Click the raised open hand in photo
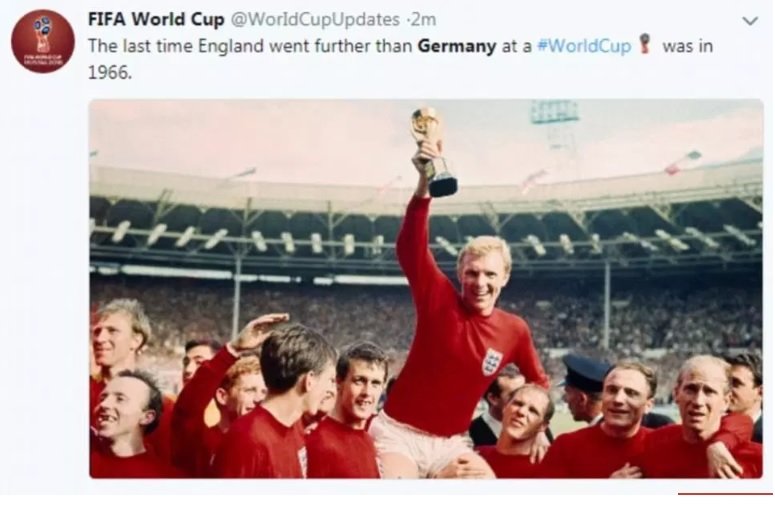 [x=259, y=331]
